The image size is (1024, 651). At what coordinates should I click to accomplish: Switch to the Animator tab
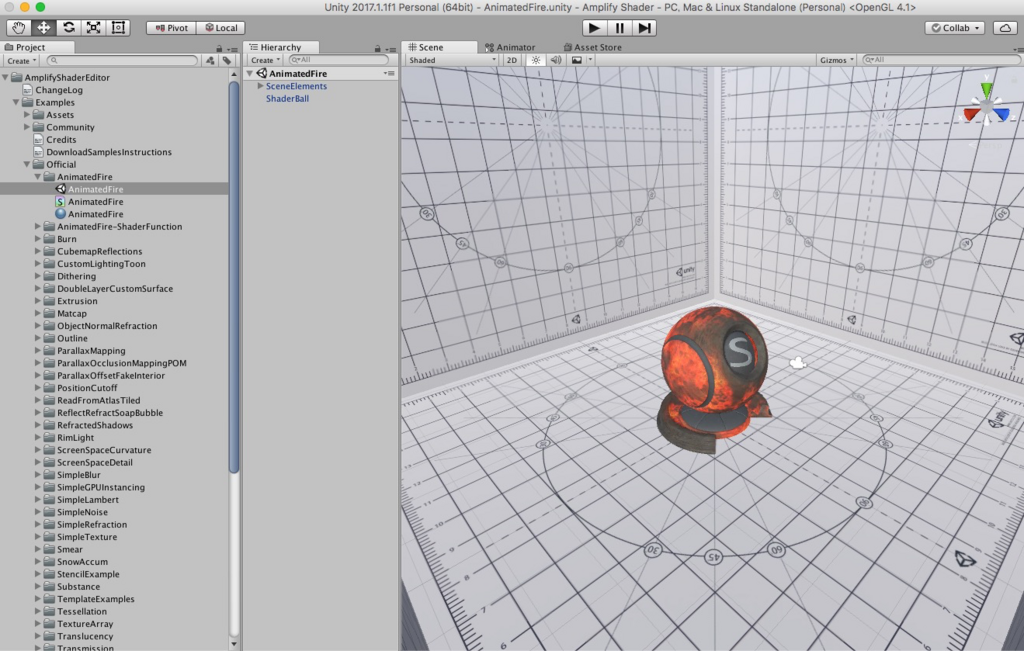[x=509, y=47]
